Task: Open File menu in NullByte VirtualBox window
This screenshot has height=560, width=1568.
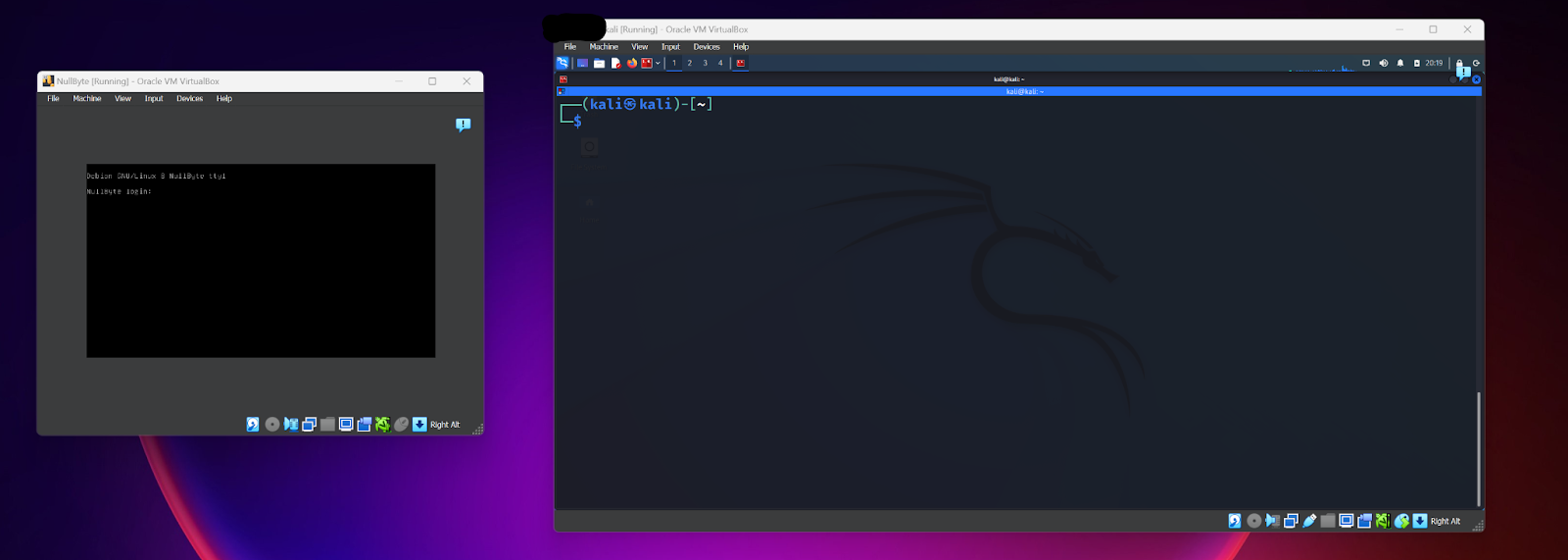Action: [53, 98]
